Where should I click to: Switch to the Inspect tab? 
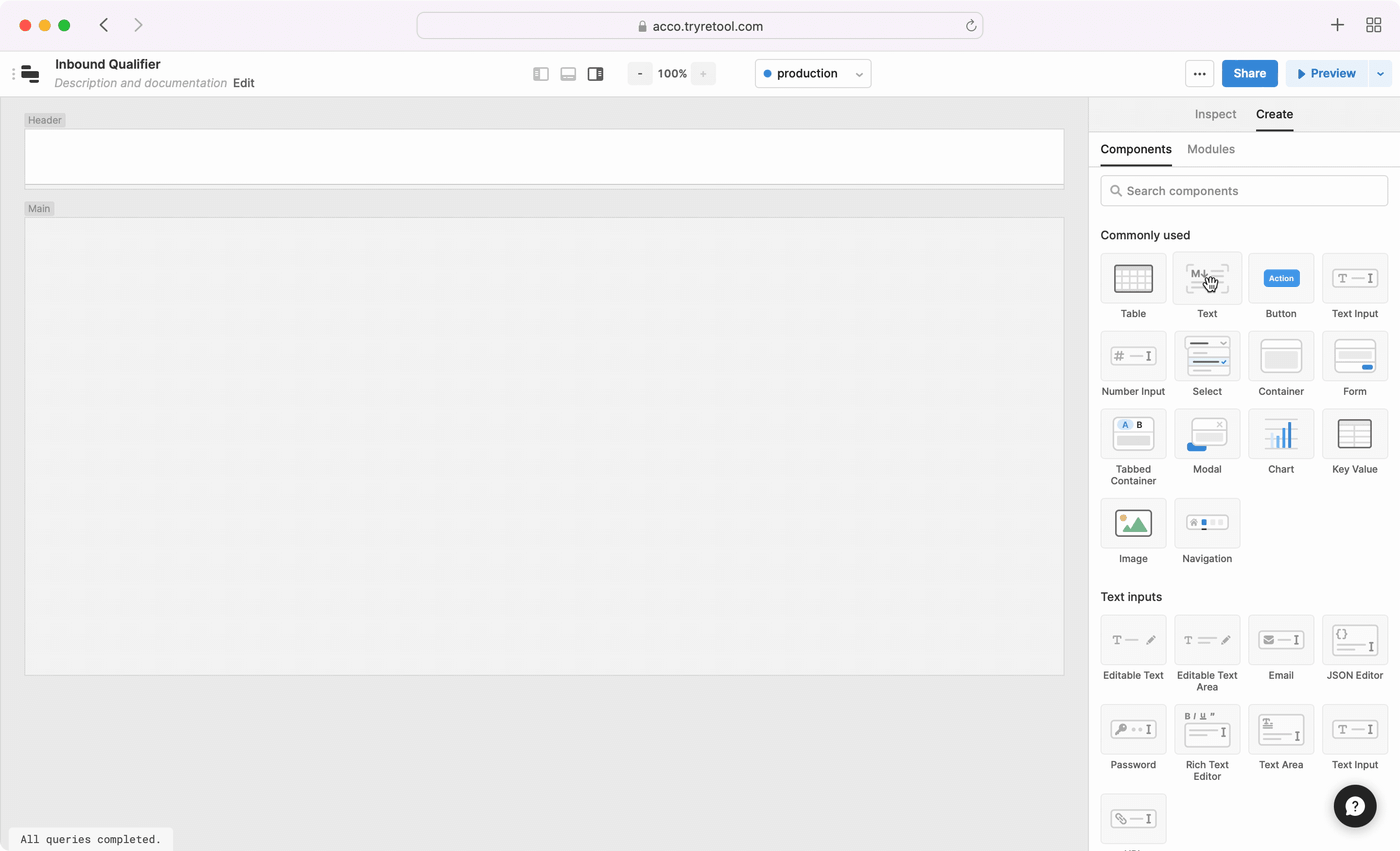pyautogui.click(x=1215, y=115)
